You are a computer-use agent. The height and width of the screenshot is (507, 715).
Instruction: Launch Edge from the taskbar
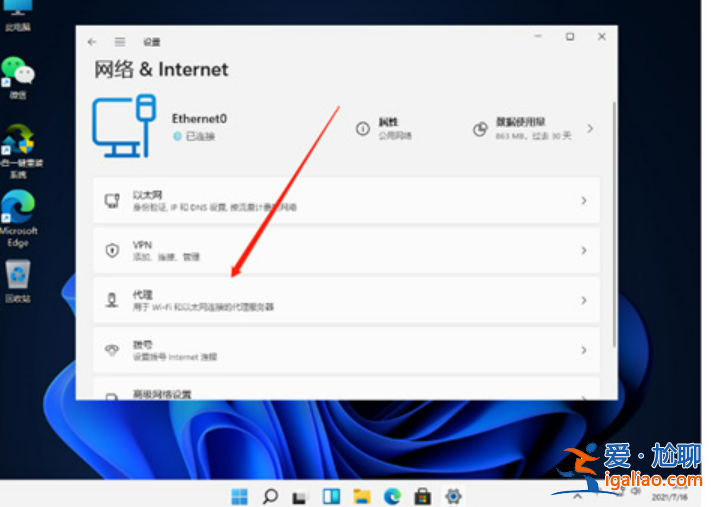(392, 496)
